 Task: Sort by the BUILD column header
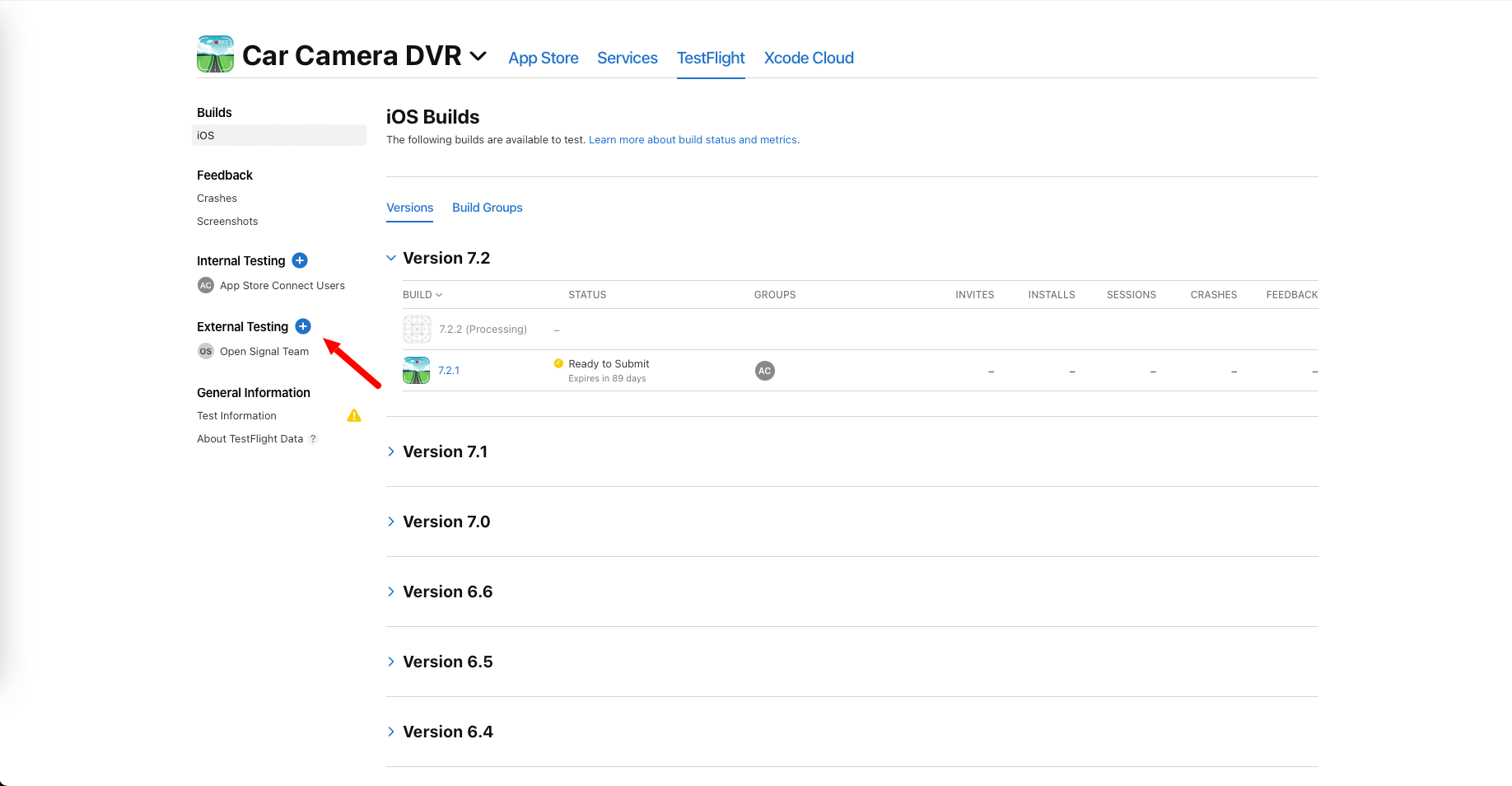(422, 295)
